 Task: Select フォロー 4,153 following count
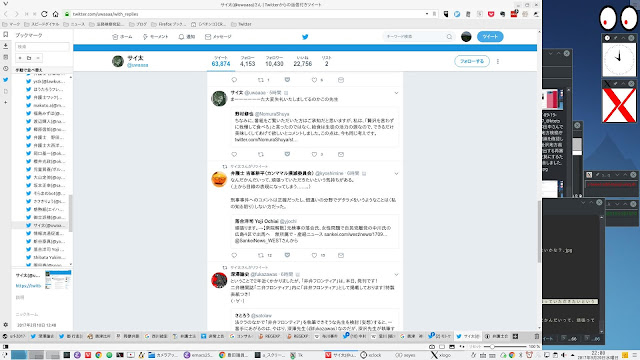click(247, 61)
